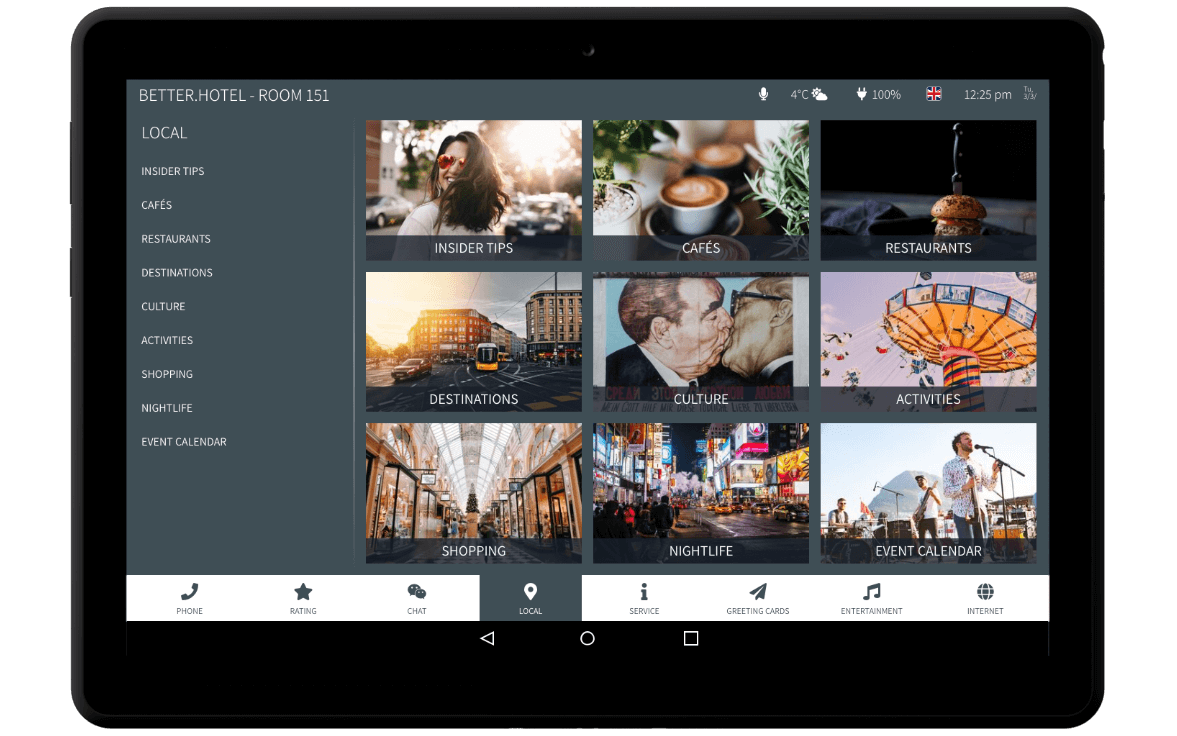Open the Entertainment music note icon
The width and height of the screenshot is (1177, 736).
tap(871, 592)
